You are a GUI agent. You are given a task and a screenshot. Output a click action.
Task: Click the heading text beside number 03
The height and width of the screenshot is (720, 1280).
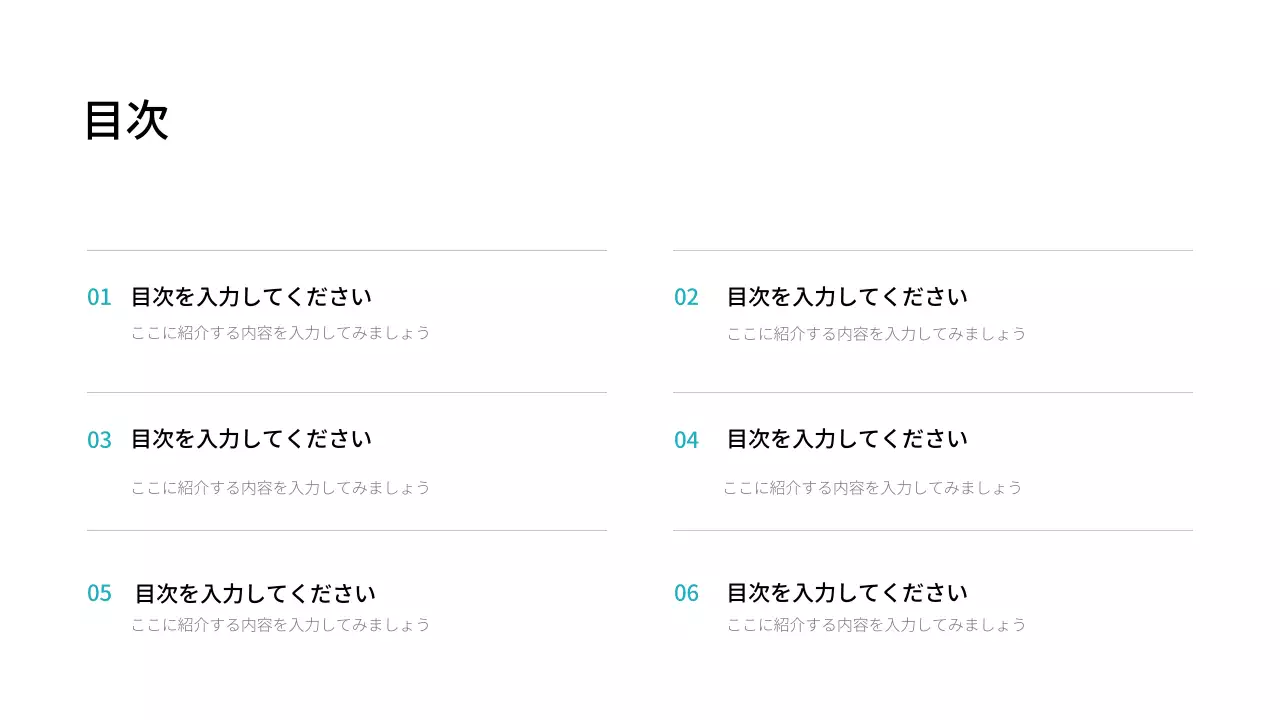pyautogui.click(x=251, y=438)
